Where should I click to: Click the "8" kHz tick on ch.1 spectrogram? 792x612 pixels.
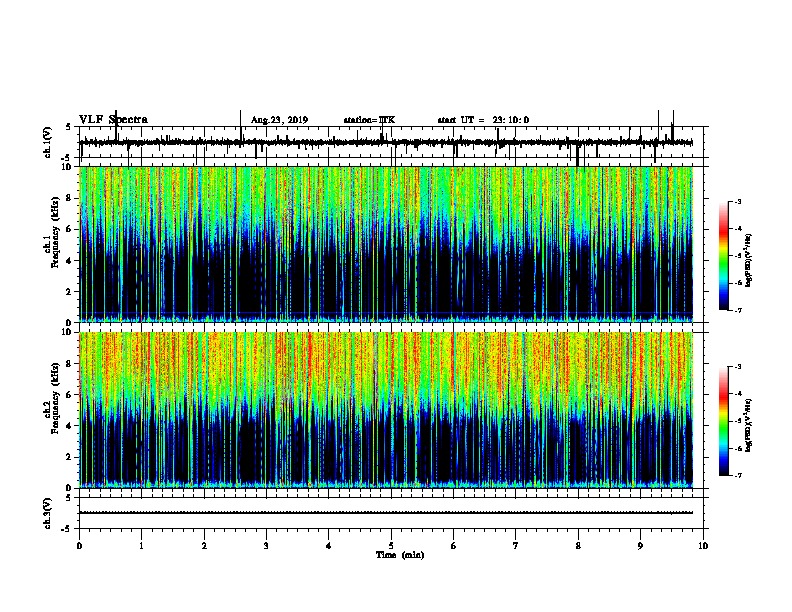[70, 198]
